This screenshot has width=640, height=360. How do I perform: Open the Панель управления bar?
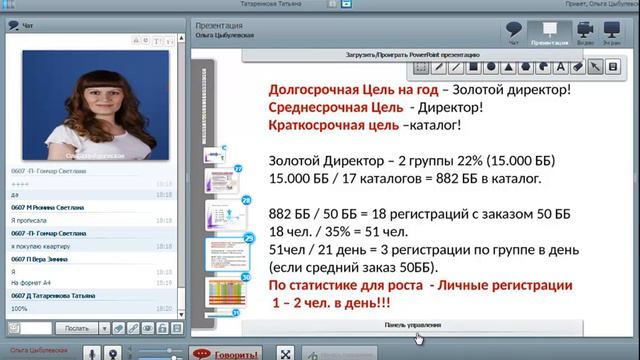point(413,326)
